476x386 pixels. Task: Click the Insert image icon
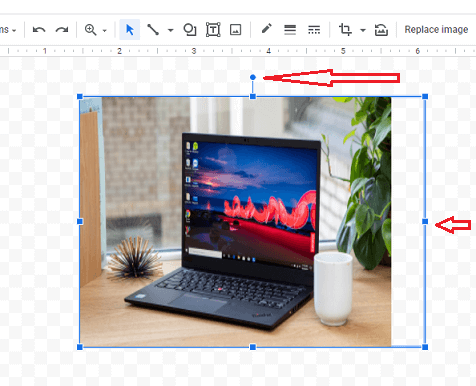[236, 30]
